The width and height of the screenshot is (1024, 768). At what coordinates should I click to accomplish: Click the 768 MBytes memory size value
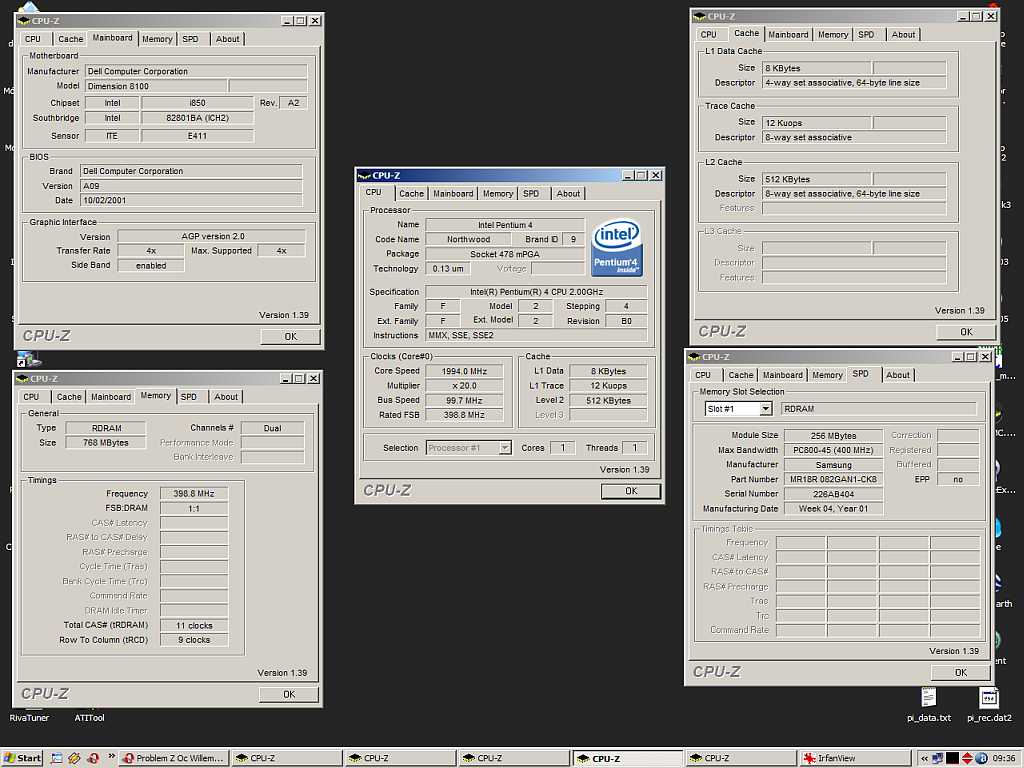click(x=106, y=443)
